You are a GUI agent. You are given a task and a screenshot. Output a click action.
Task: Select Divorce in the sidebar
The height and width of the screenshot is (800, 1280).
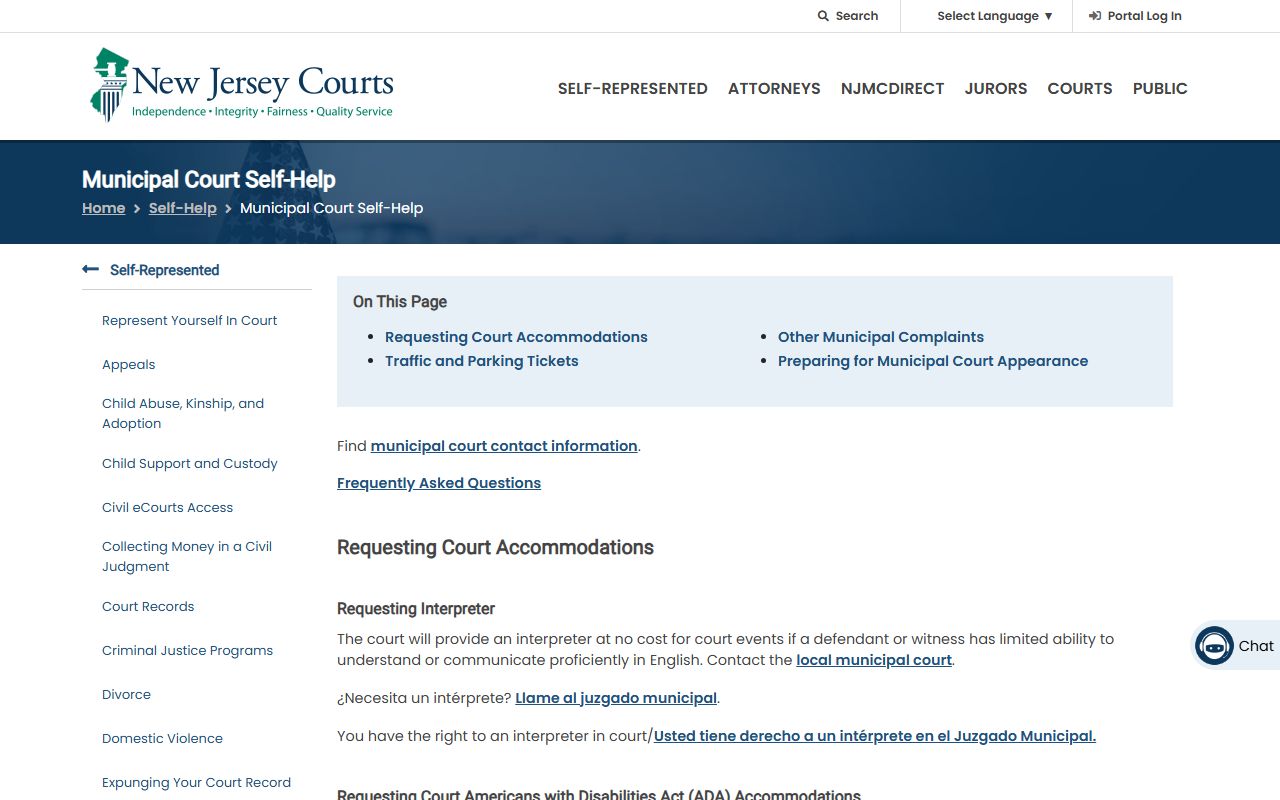click(x=127, y=695)
